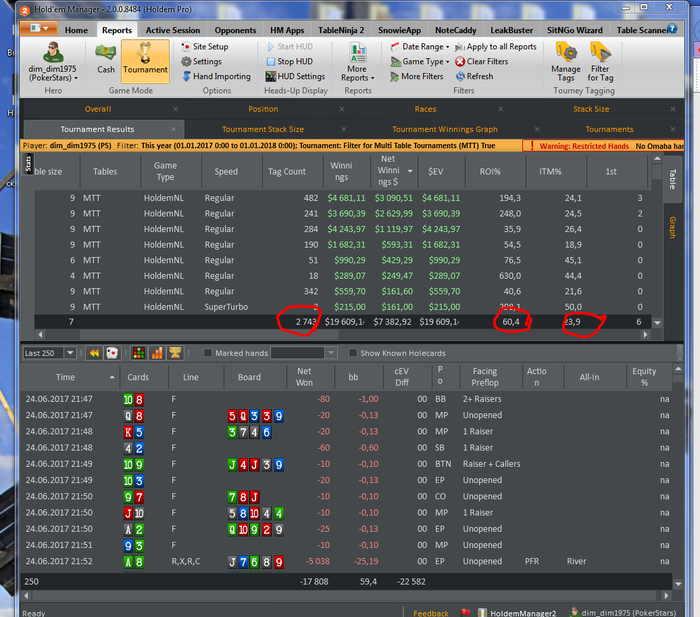Click the playing cards replayer icon
Image resolution: width=700 pixels, height=617 pixels.
coord(112,353)
